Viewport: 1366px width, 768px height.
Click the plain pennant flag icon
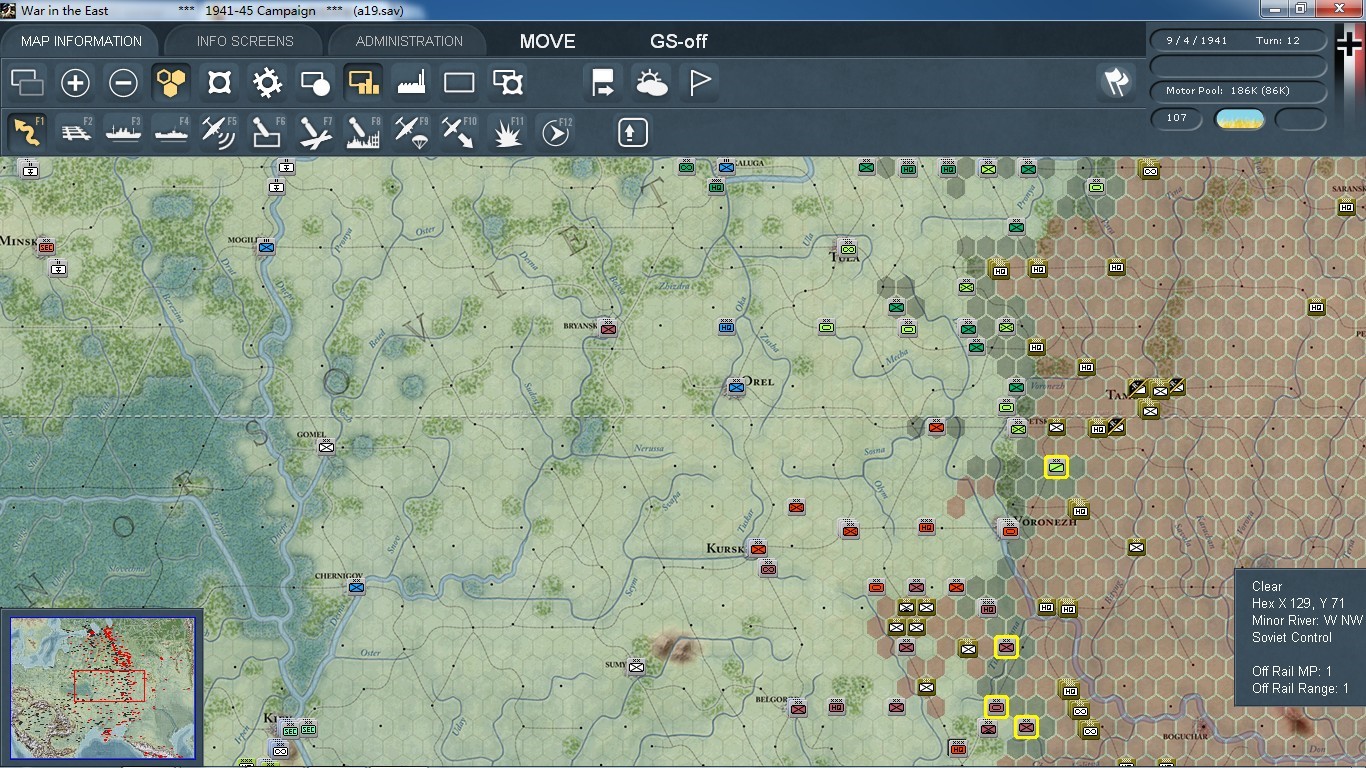pyautogui.click(x=700, y=83)
